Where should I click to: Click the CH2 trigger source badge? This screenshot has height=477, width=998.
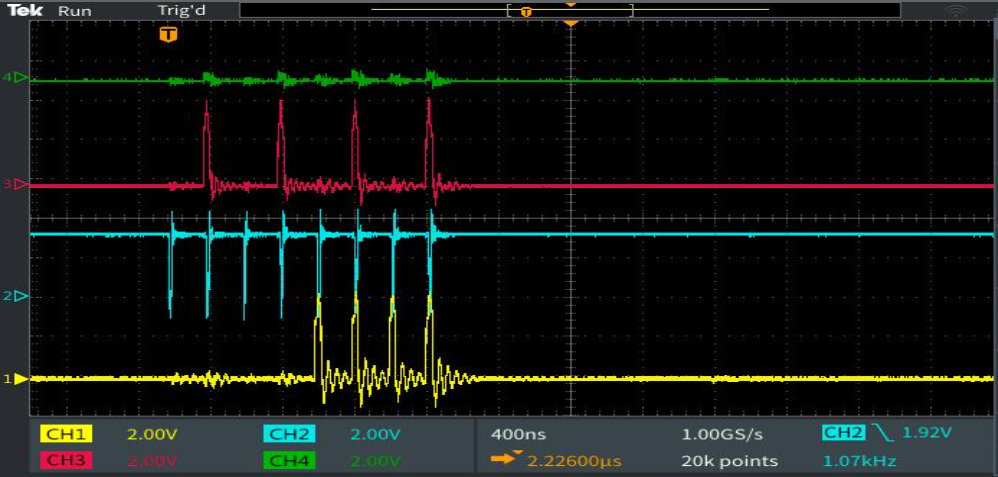845,433
